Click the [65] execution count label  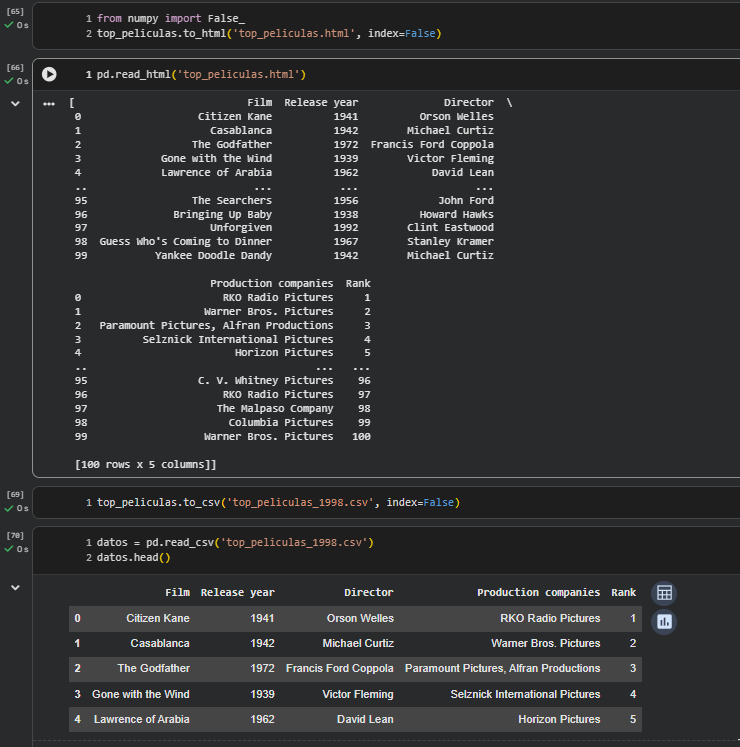click(x=15, y=11)
